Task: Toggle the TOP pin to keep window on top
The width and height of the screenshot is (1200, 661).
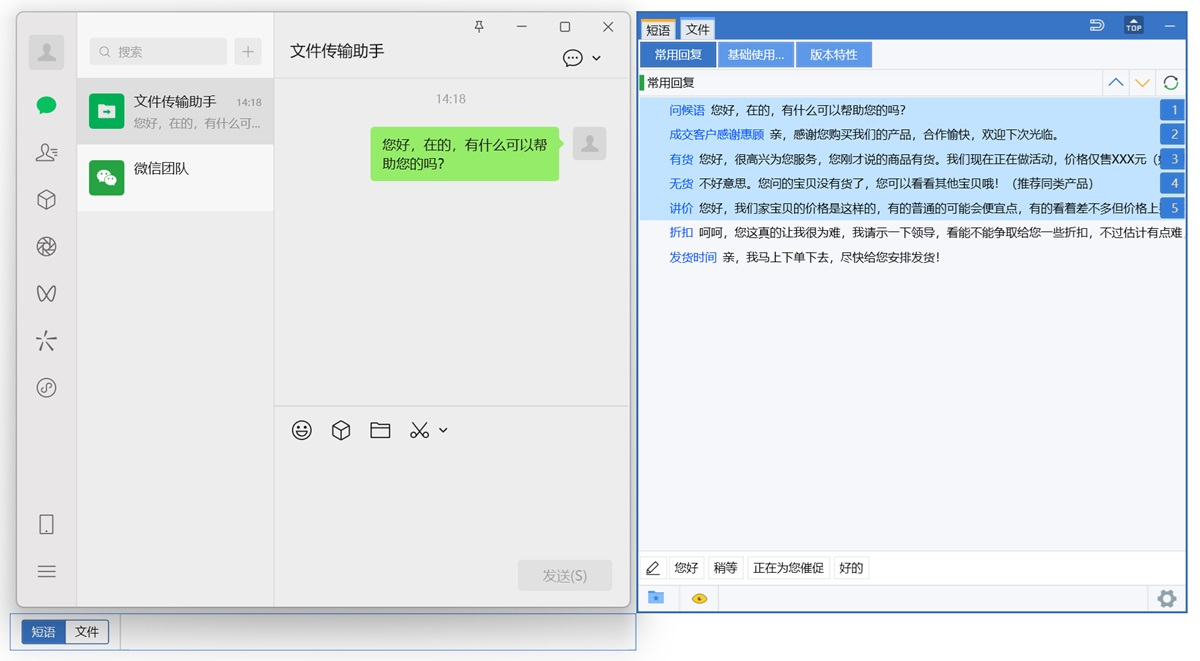Action: click(x=1133, y=26)
